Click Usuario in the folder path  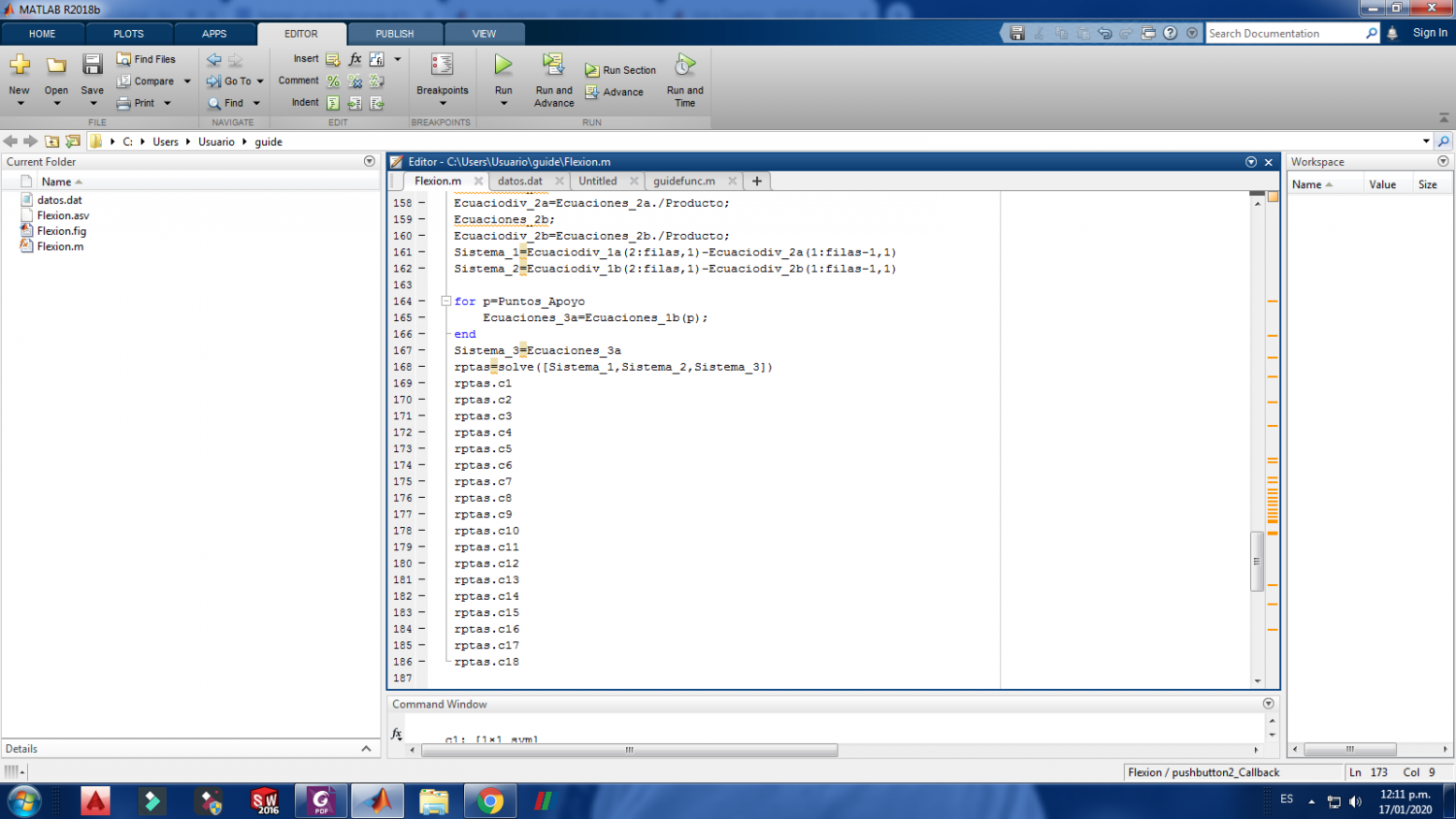(216, 142)
